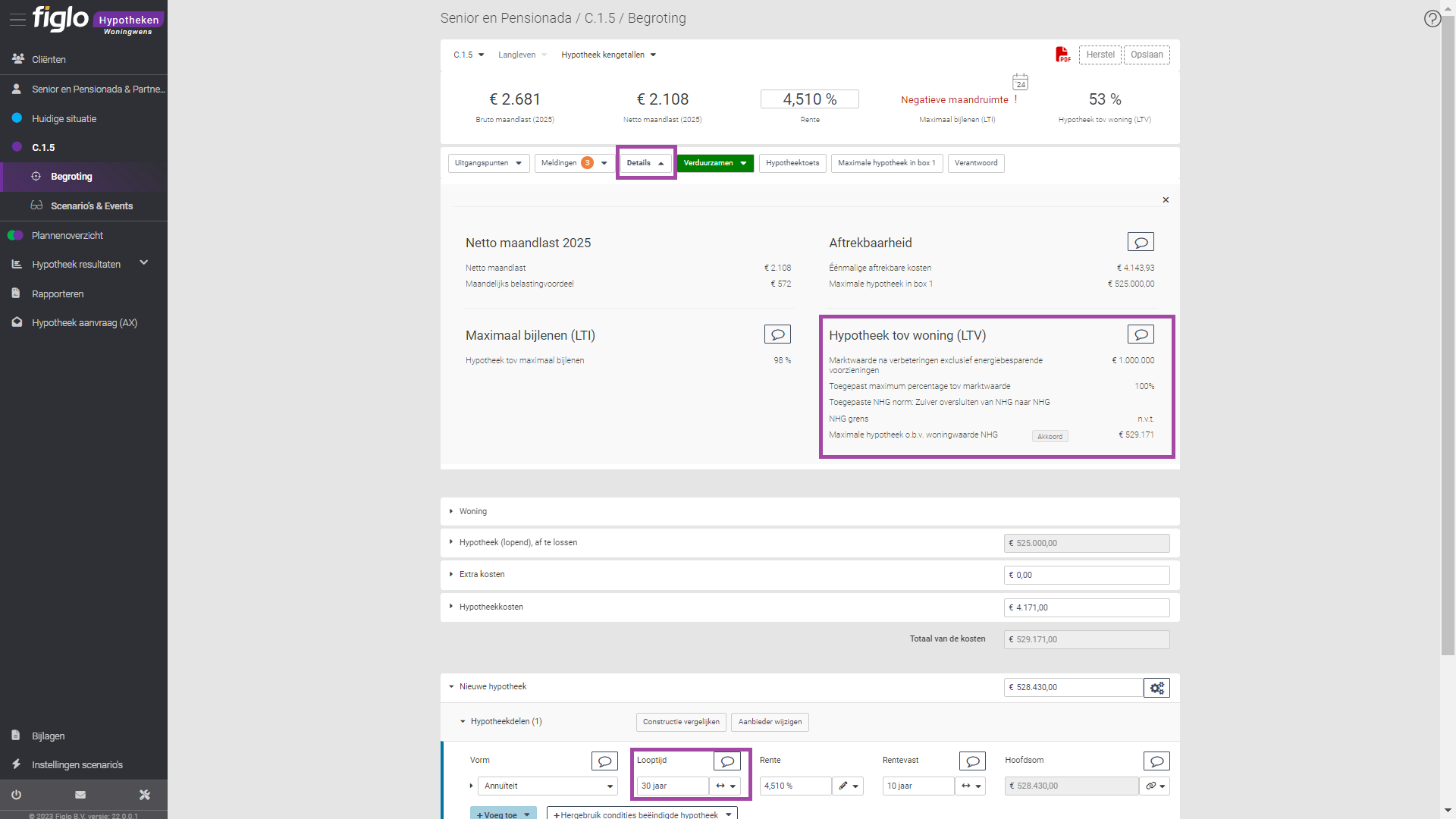The width and height of the screenshot is (1456, 819).
Task: Open the calendar icon above Negatieve maandruimte
Action: click(1021, 82)
